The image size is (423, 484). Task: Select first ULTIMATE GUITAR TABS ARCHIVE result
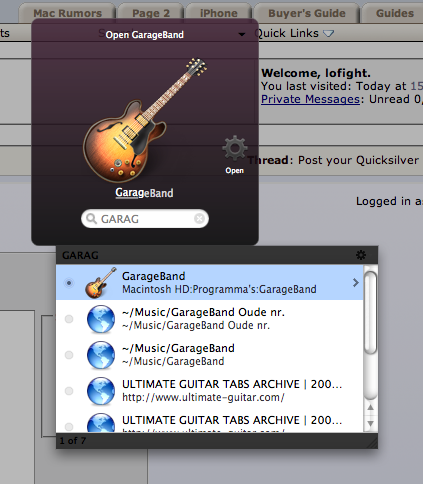pos(209,391)
